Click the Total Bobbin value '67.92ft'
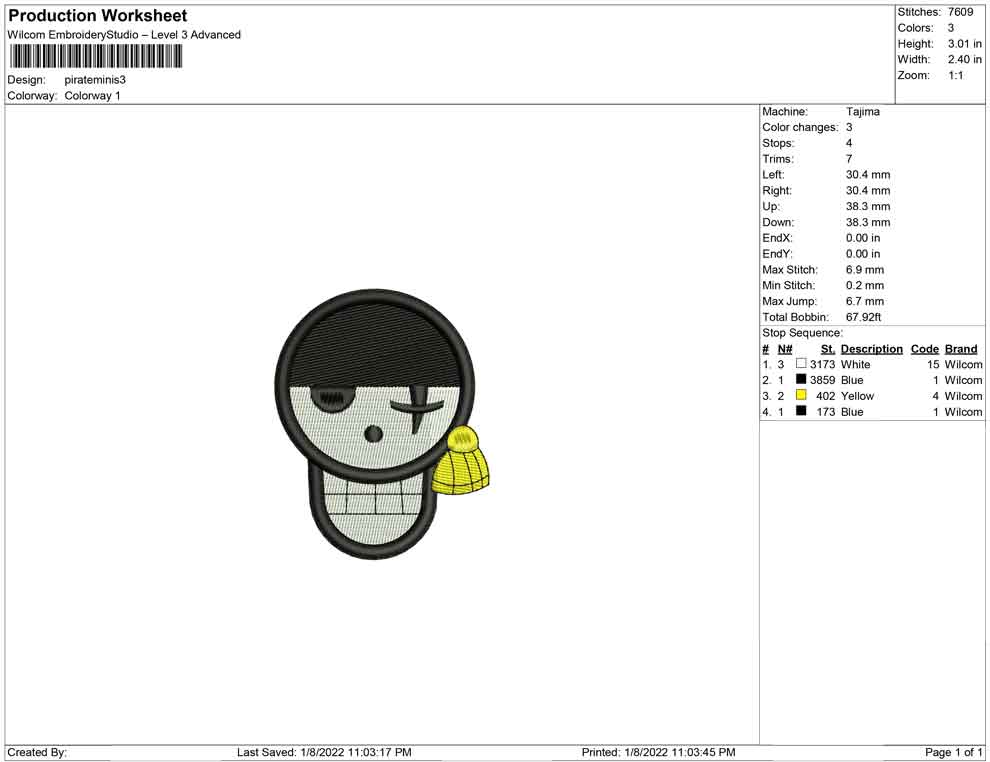This screenshot has height=762, width=990. click(864, 317)
